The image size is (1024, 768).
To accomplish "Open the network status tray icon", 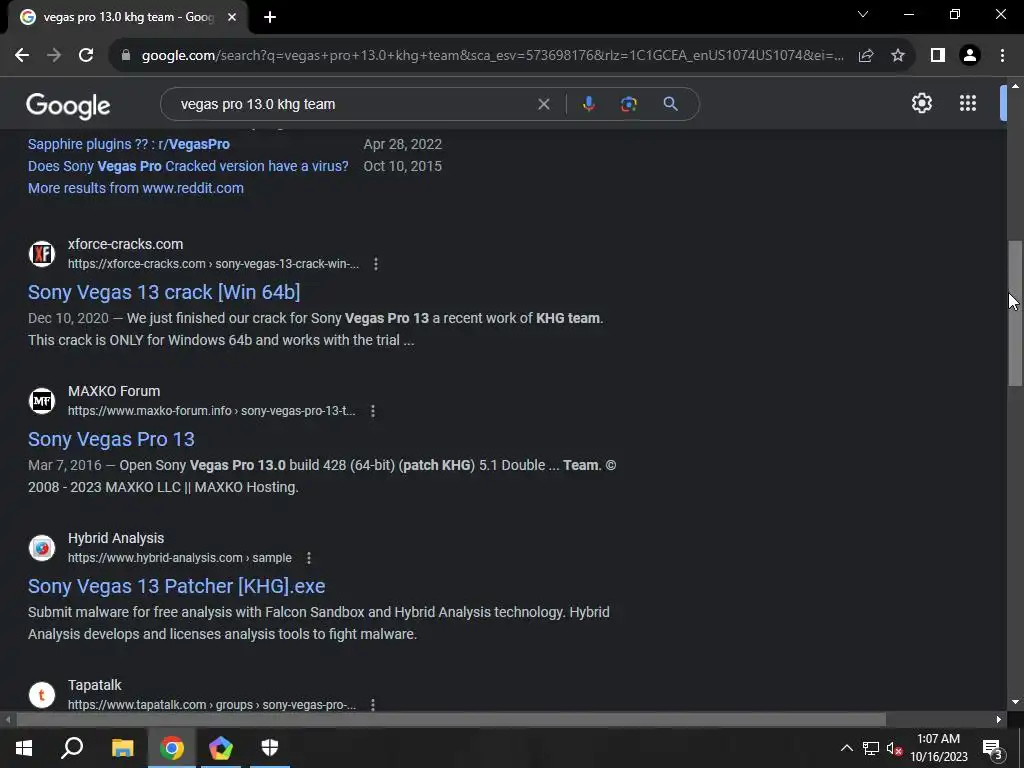I will click(x=871, y=748).
